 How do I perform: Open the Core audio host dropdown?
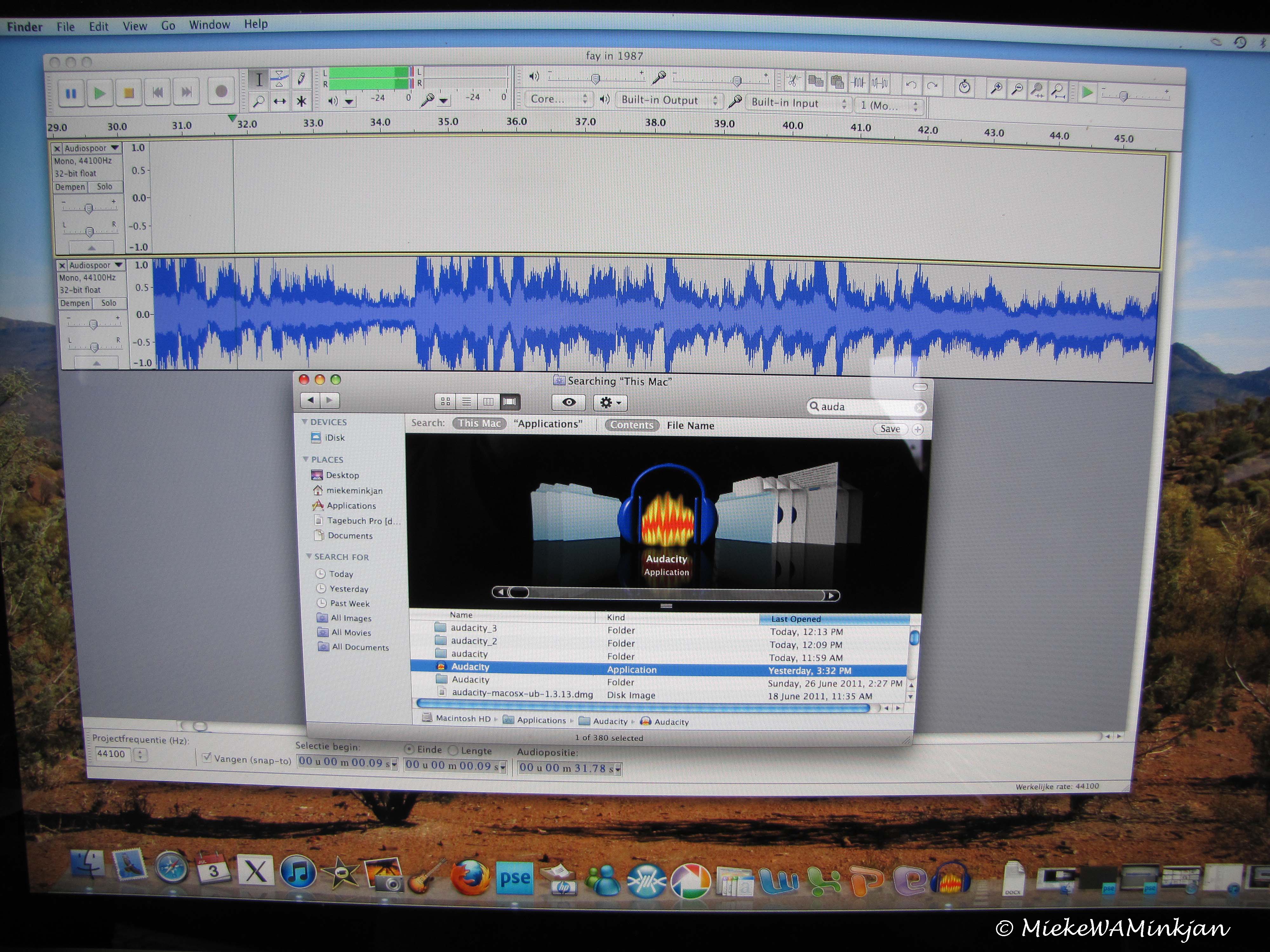(558, 99)
